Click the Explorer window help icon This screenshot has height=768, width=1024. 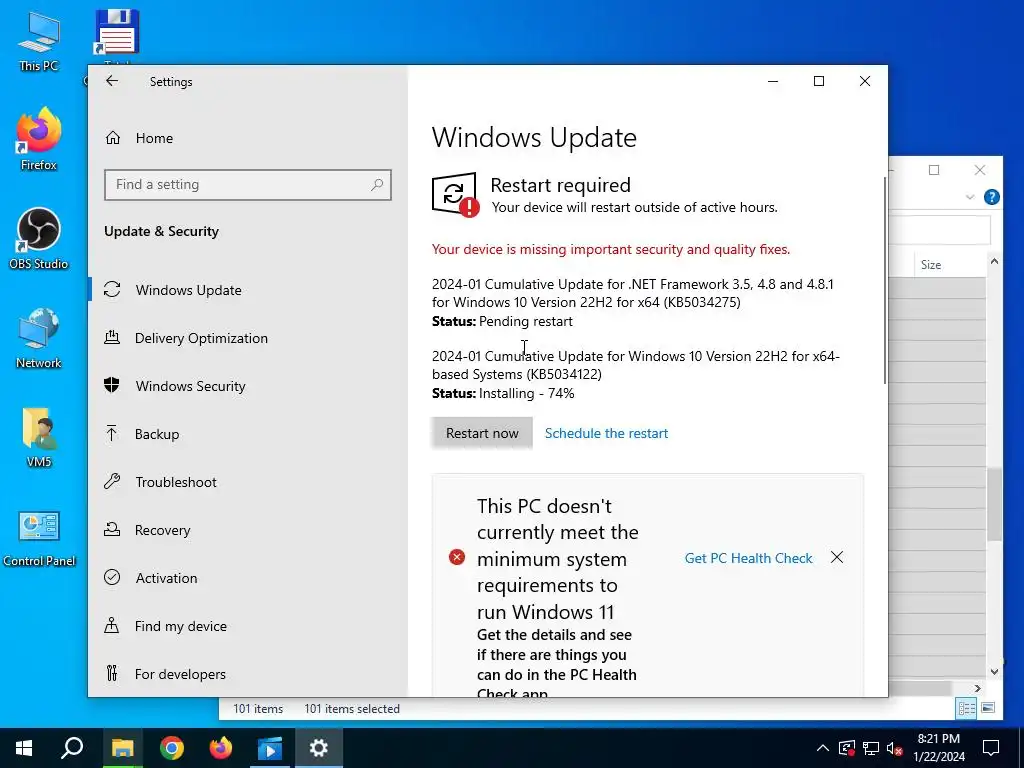click(991, 197)
